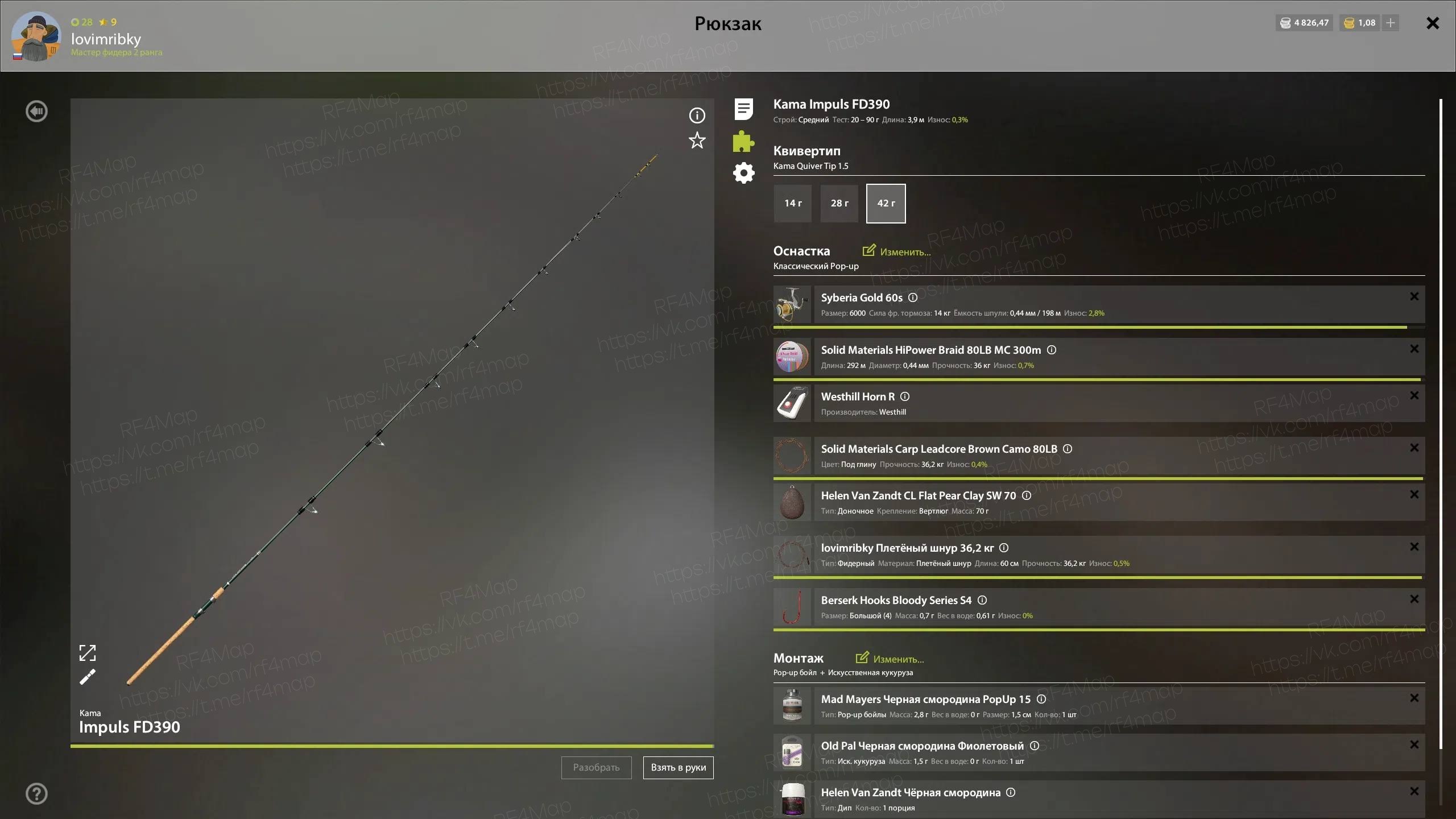Remove Syberia Gold 60s reel
1456x819 pixels.
1414,296
